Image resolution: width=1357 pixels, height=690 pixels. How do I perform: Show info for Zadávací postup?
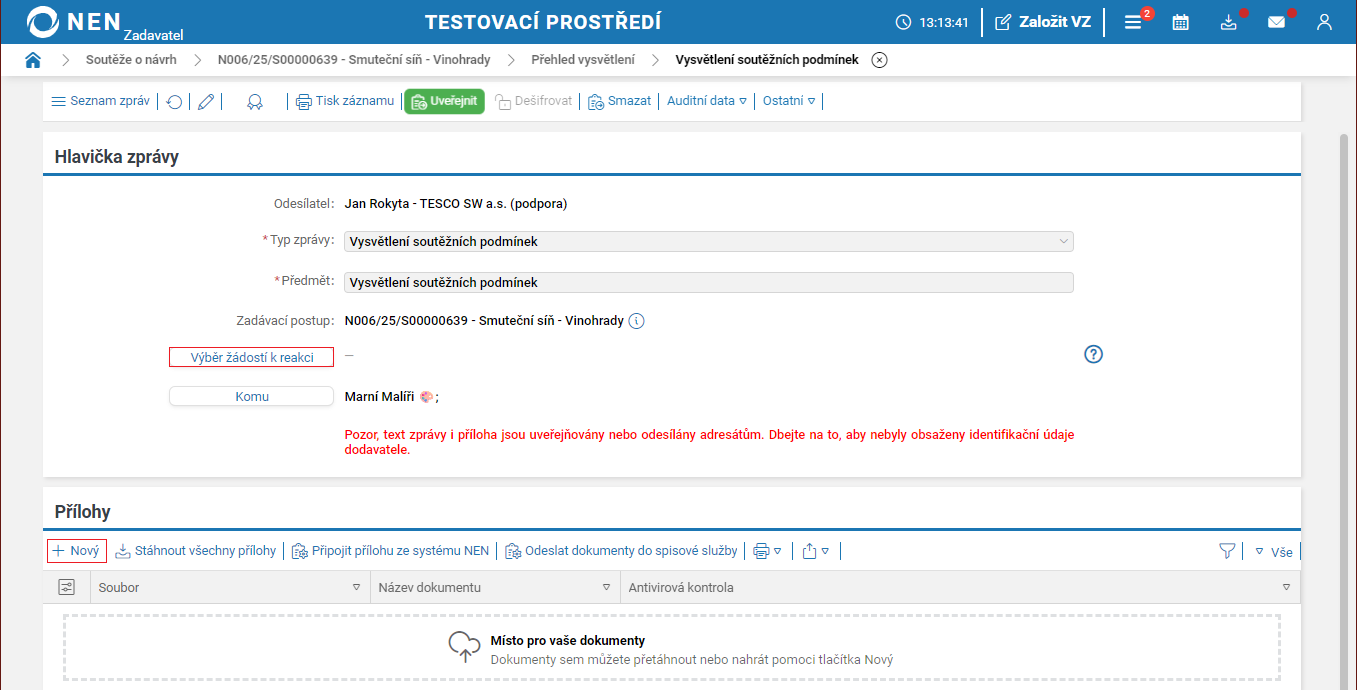pyautogui.click(x=637, y=321)
